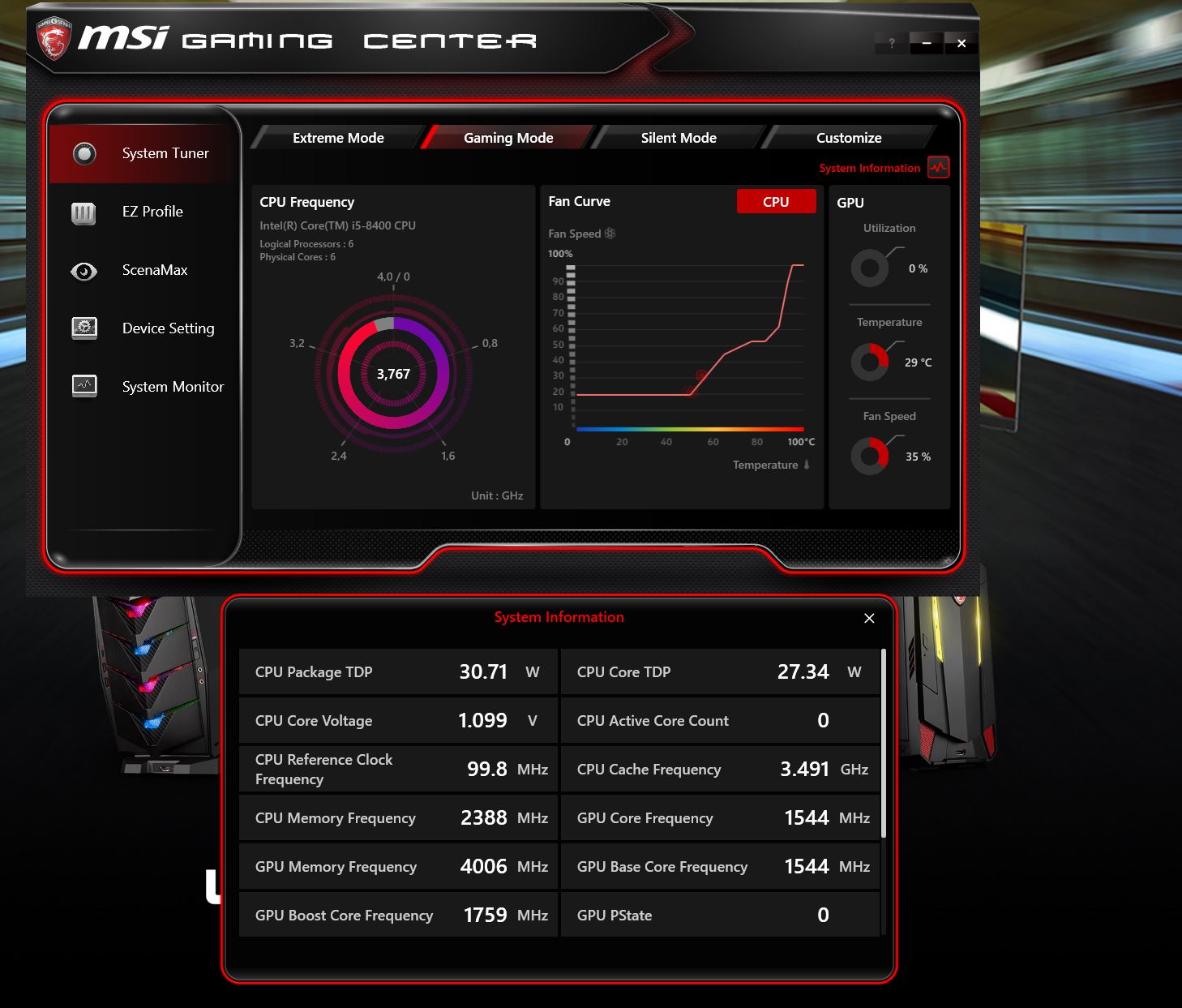Click the GPU Utilization gauge

[x=870, y=268]
